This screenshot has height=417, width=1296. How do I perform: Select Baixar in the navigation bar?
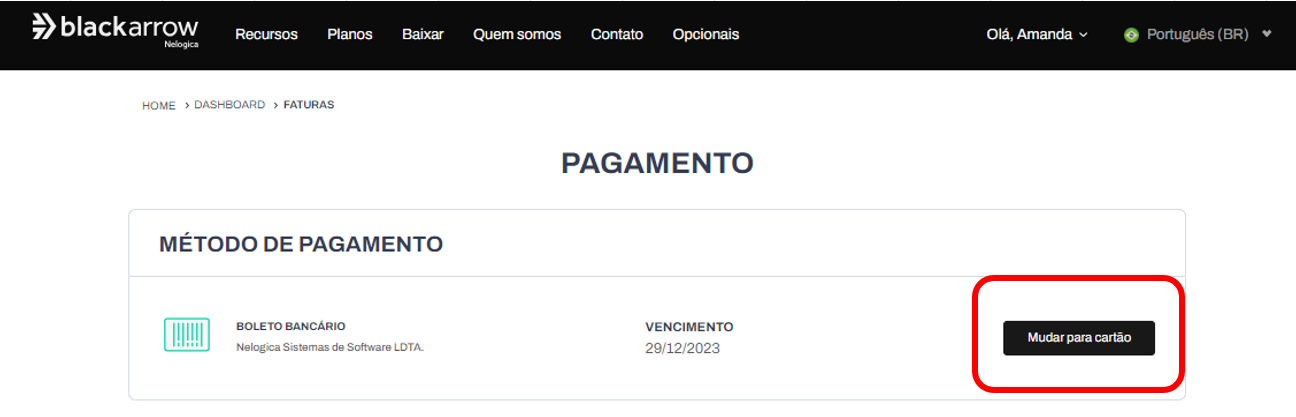point(423,34)
